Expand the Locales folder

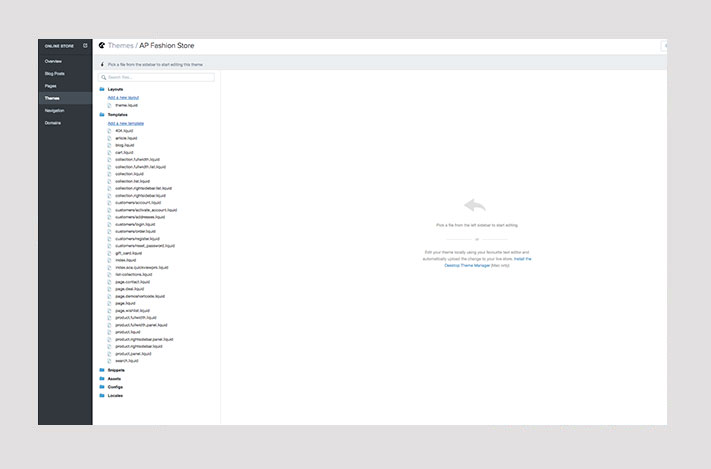(x=114, y=395)
